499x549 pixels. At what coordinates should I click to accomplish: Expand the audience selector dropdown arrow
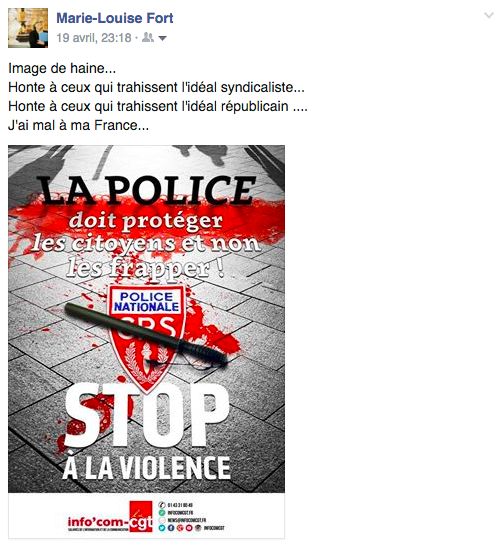(x=162, y=38)
